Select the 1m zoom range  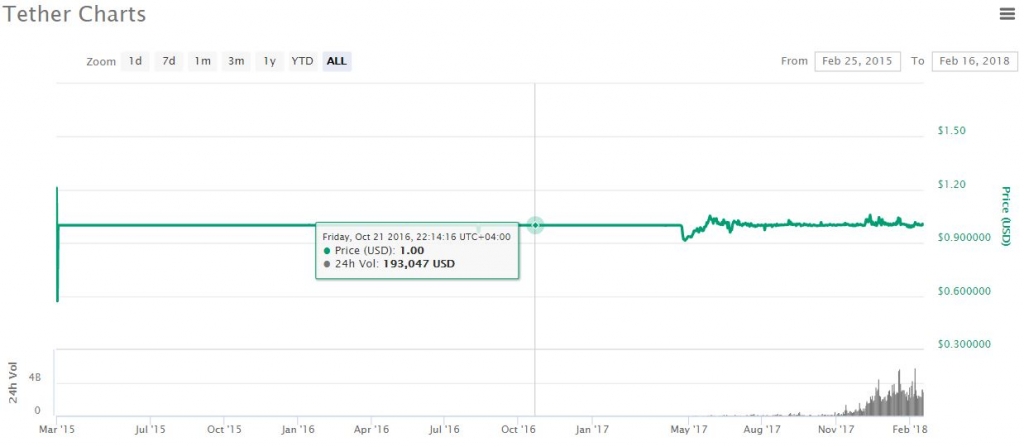pos(203,61)
